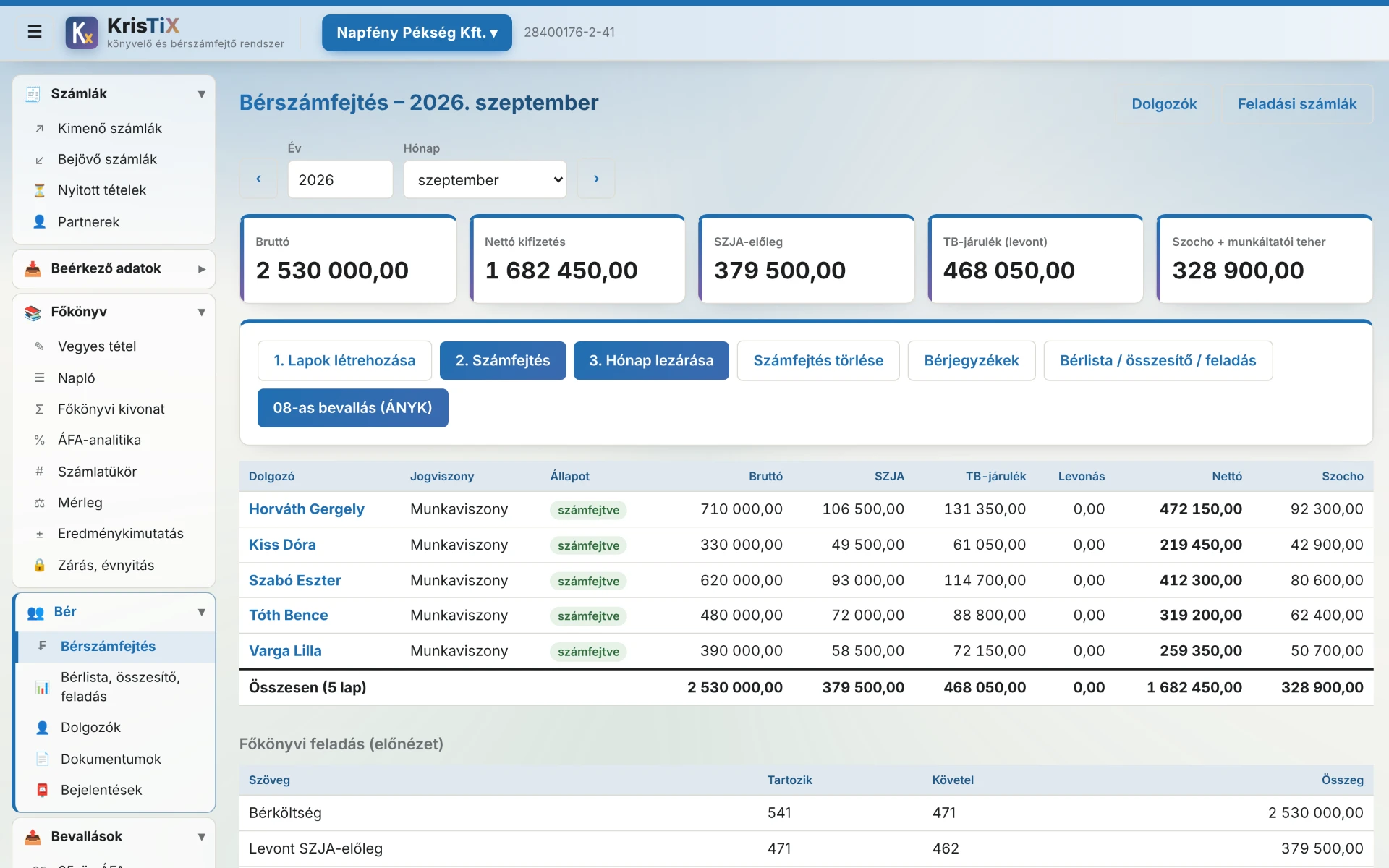Click the Bejövő számlák arrow icon

[40, 160]
